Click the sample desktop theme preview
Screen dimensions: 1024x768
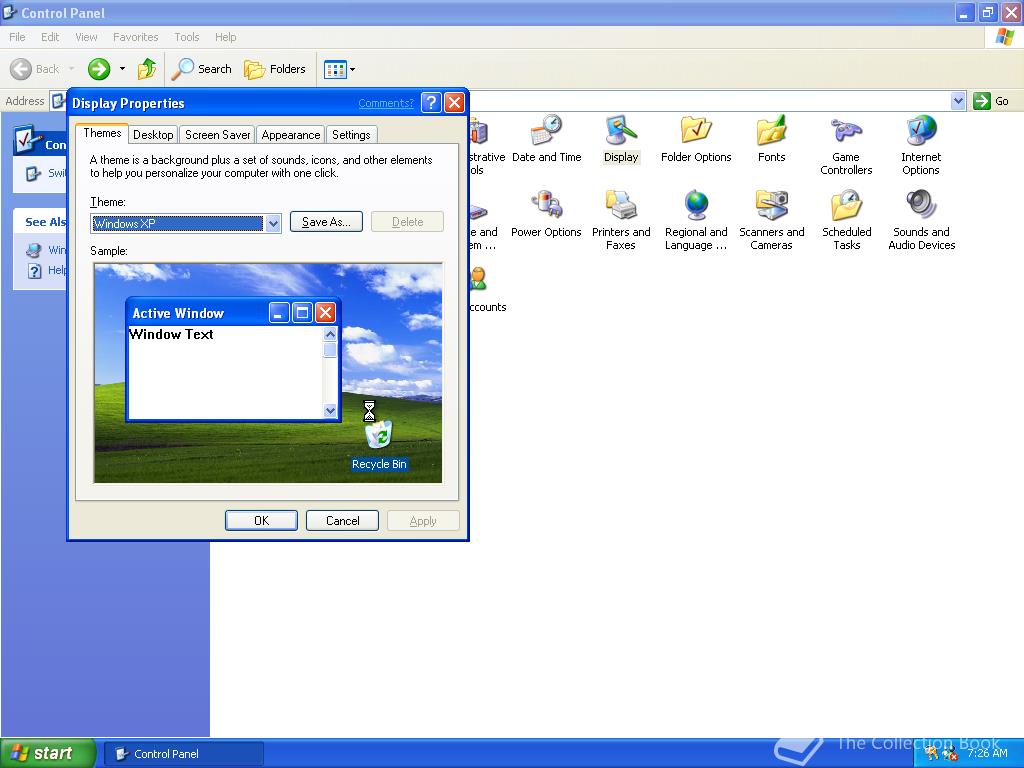click(268, 373)
